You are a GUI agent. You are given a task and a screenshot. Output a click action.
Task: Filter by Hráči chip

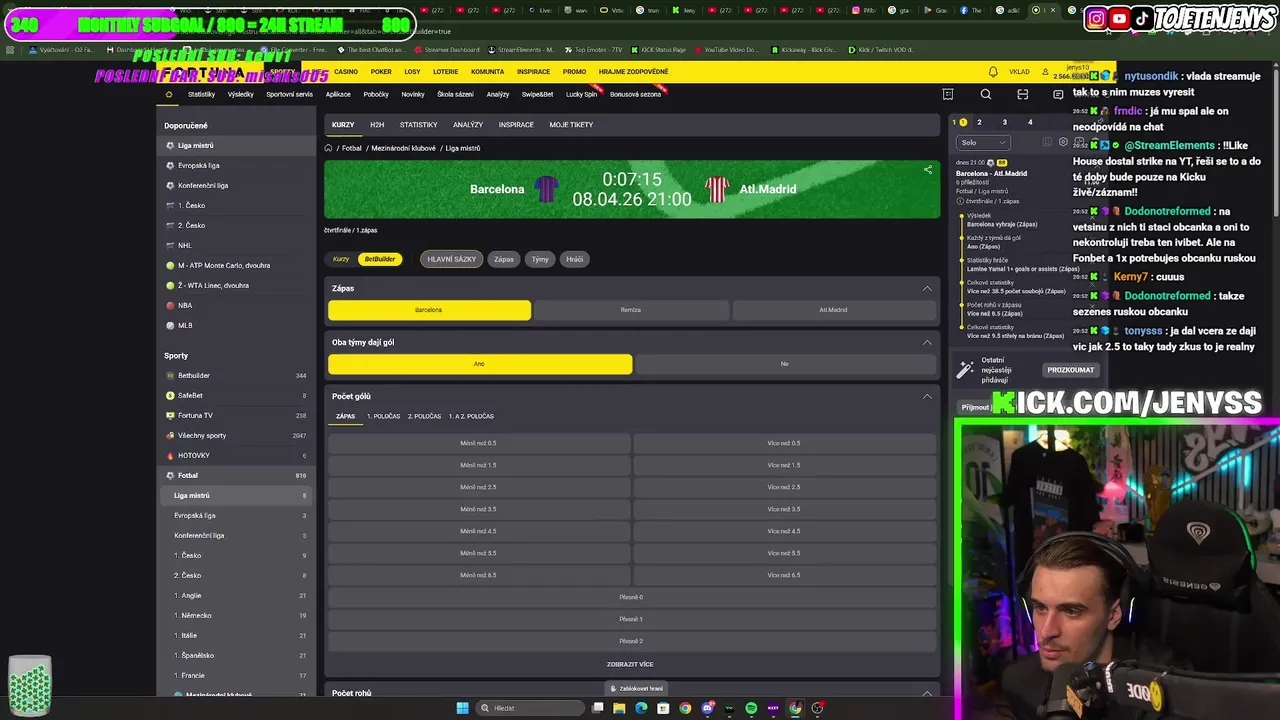(x=574, y=259)
